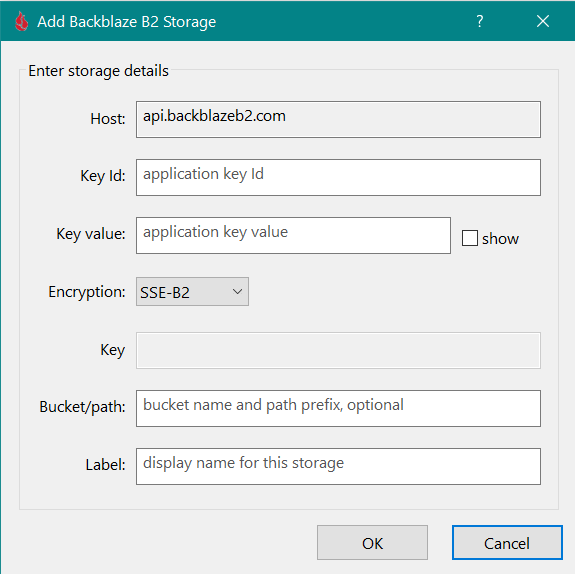Screen dimensions: 575x574
Task: Click the 'Bucket/path:' label
Action: pyautogui.click(x=82, y=407)
